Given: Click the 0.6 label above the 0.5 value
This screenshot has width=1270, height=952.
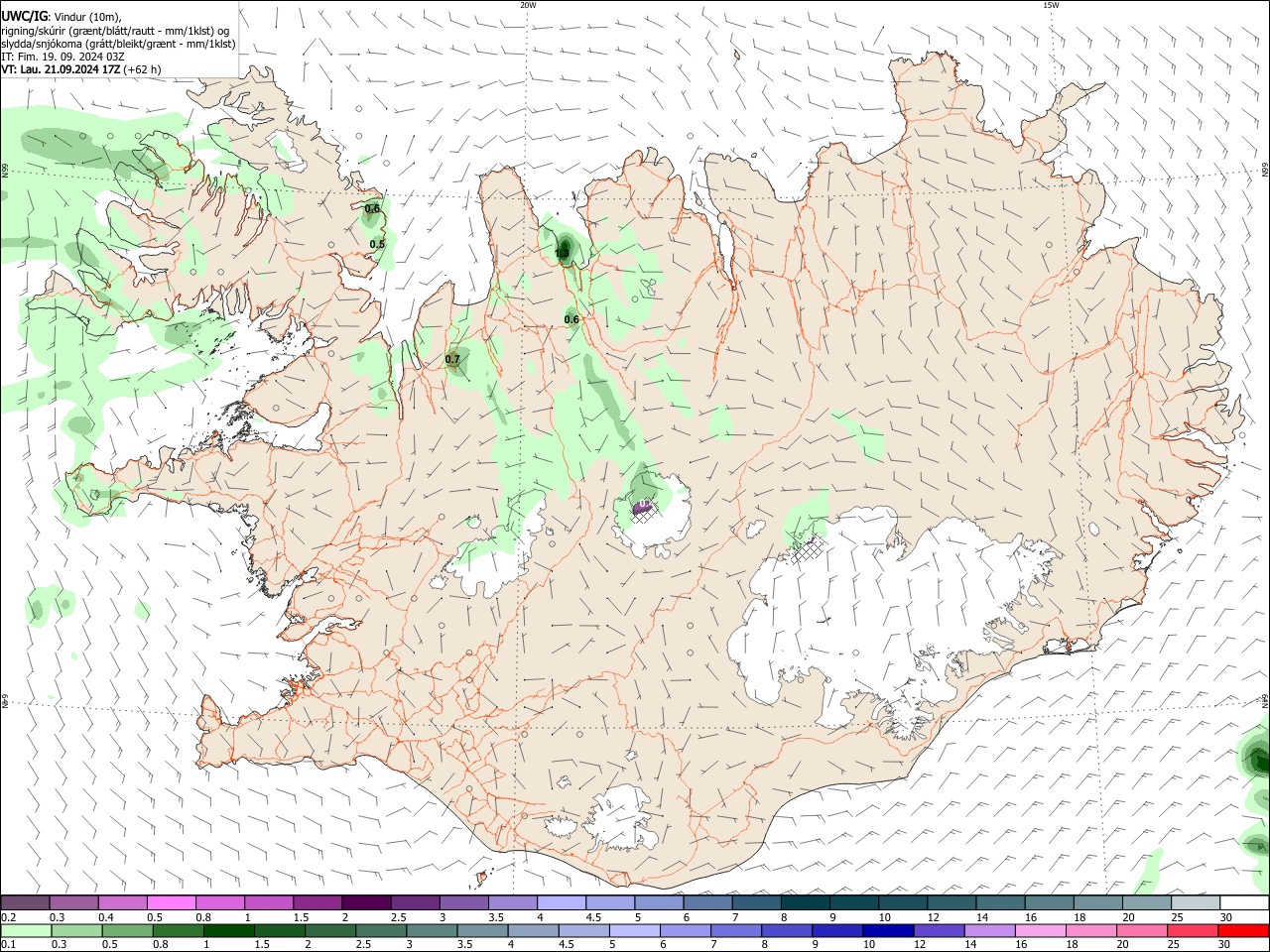Looking at the screenshot, I should pyautogui.click(x=372, y=208).
